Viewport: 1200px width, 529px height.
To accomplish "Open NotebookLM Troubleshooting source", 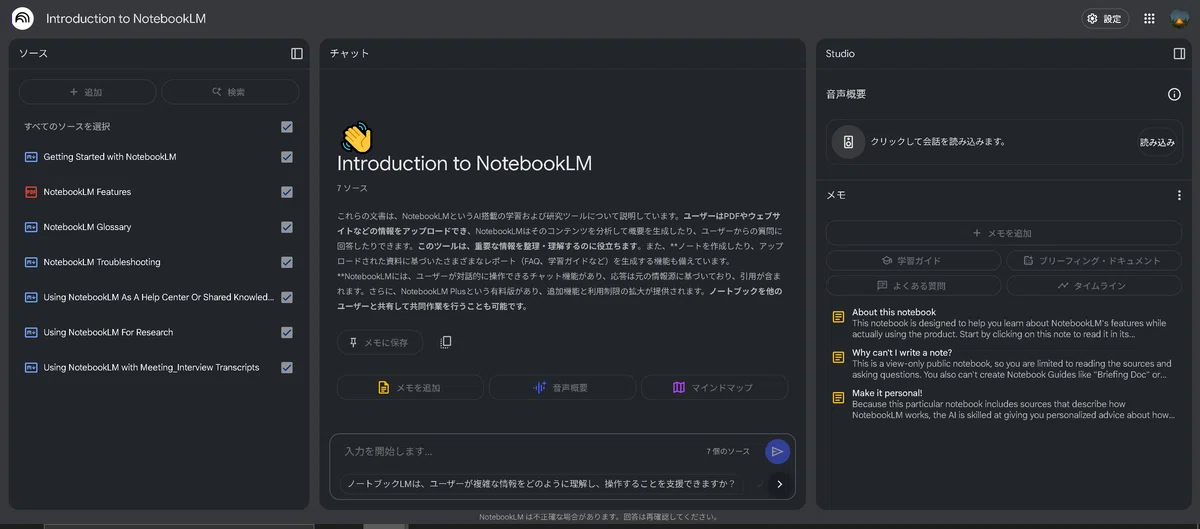I will [x=102, y=262].
